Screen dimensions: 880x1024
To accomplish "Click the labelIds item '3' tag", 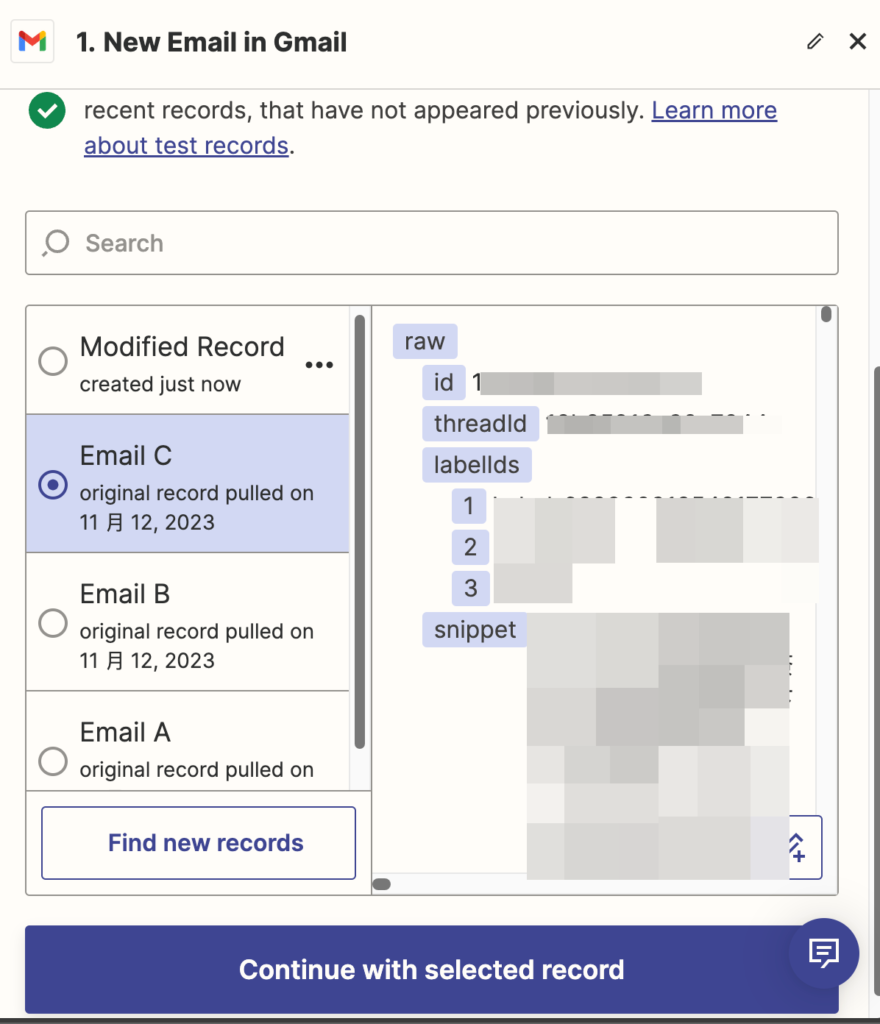I will [469, 588].
